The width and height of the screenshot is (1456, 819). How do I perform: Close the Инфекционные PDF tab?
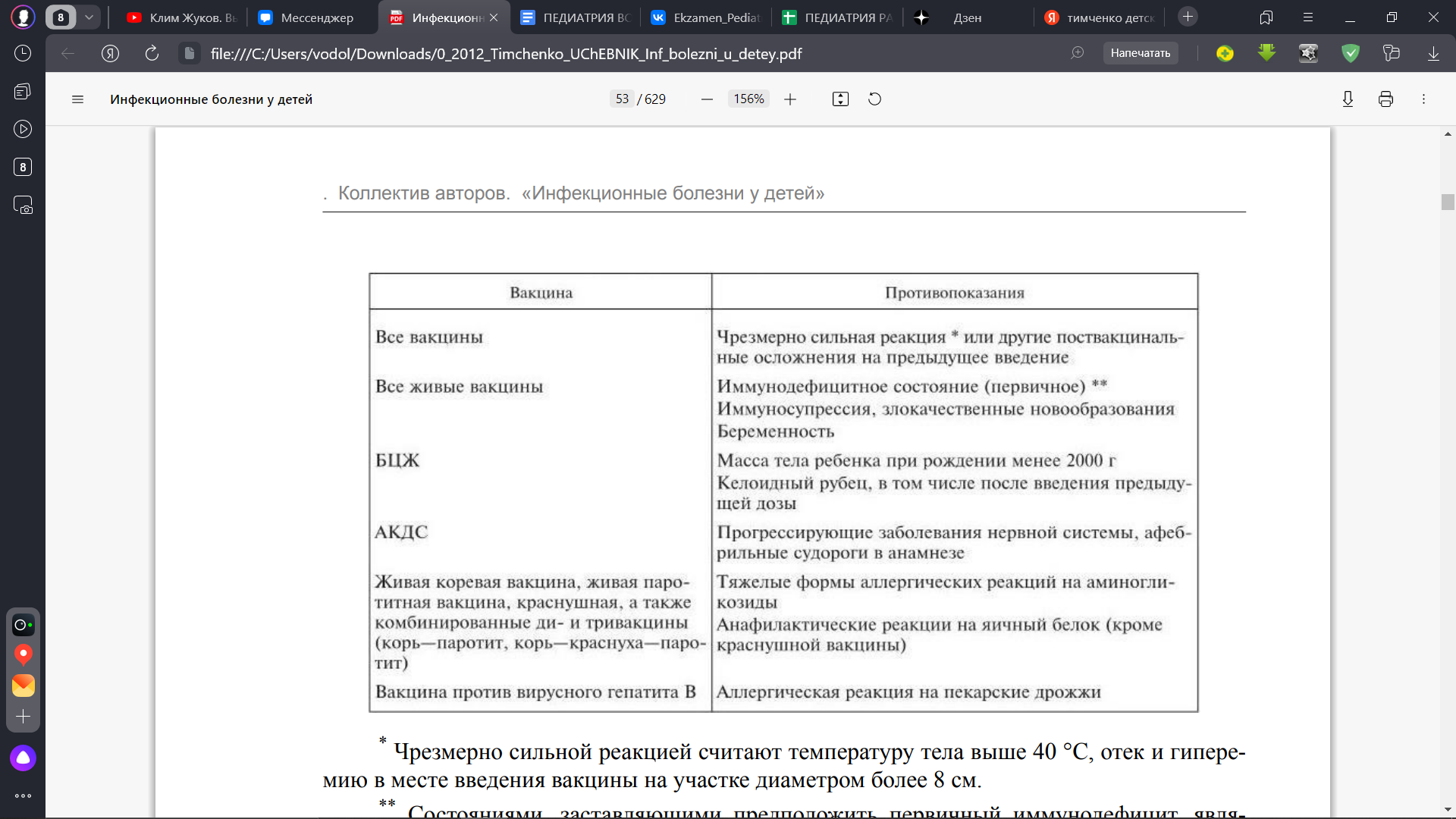tap(494, 17)
